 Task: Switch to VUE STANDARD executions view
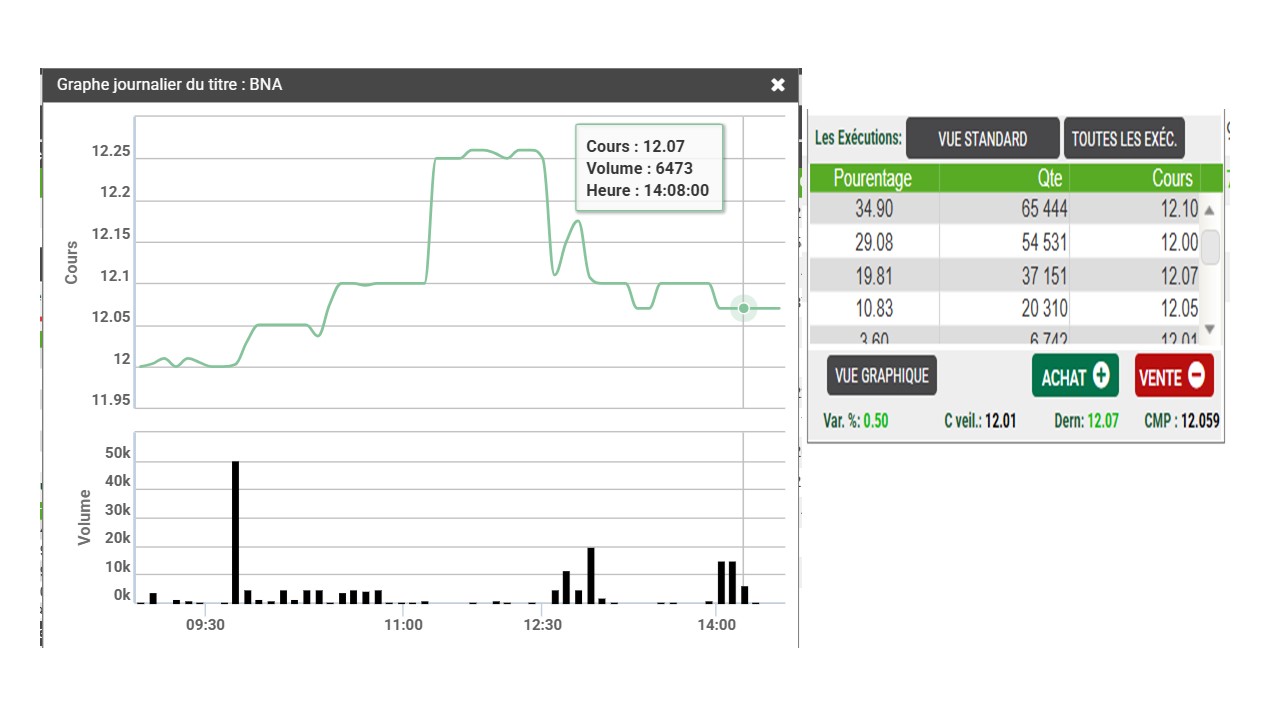point(982,139)
